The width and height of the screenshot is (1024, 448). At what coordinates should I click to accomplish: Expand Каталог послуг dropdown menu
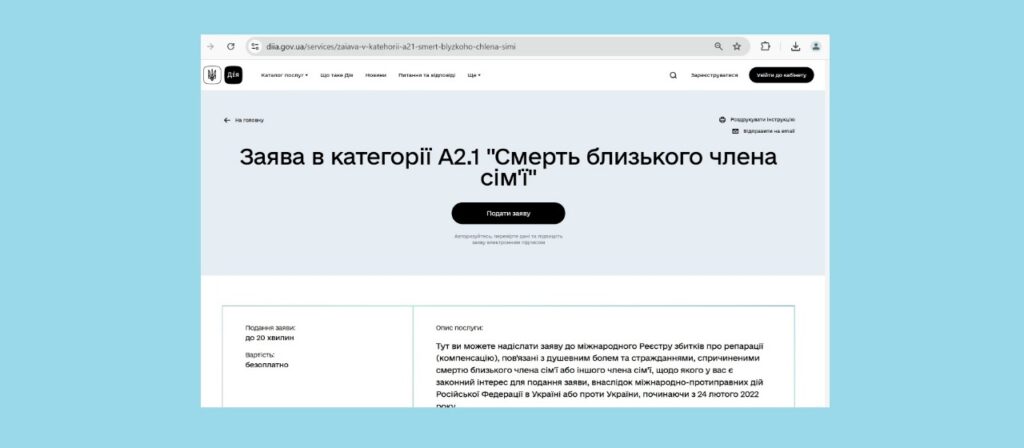pyautogui.click(x=284, y=75)
